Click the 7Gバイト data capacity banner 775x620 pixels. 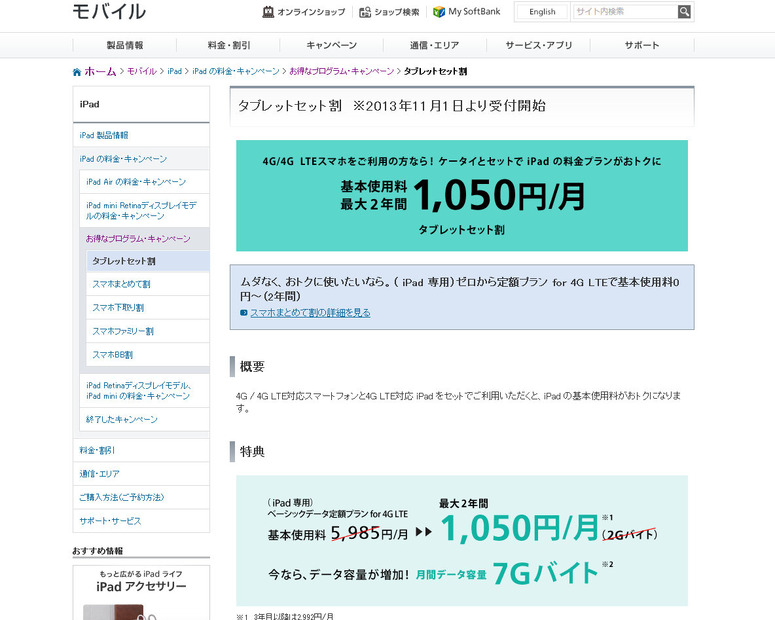pos(462,540)
